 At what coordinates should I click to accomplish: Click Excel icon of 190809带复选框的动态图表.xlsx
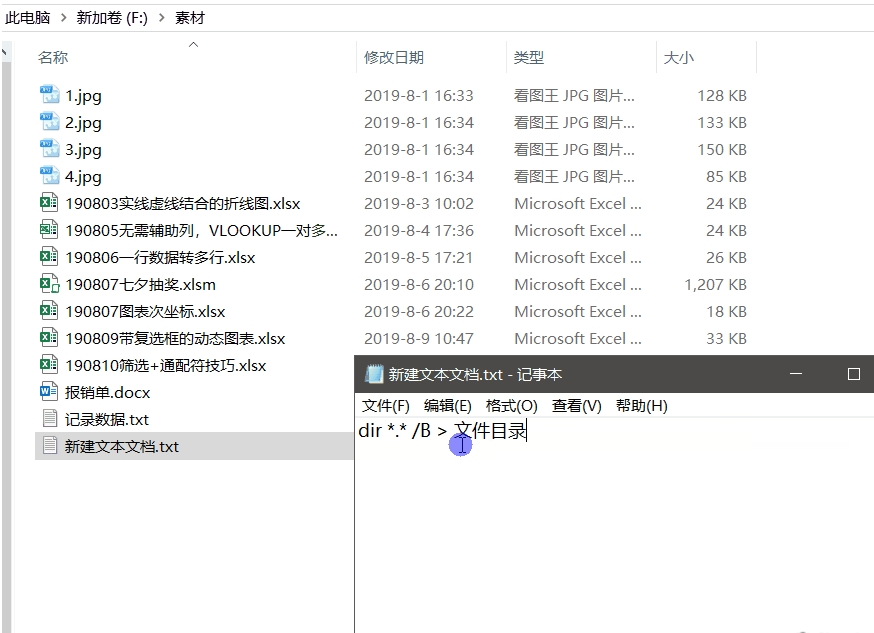(x=49, y=338)
